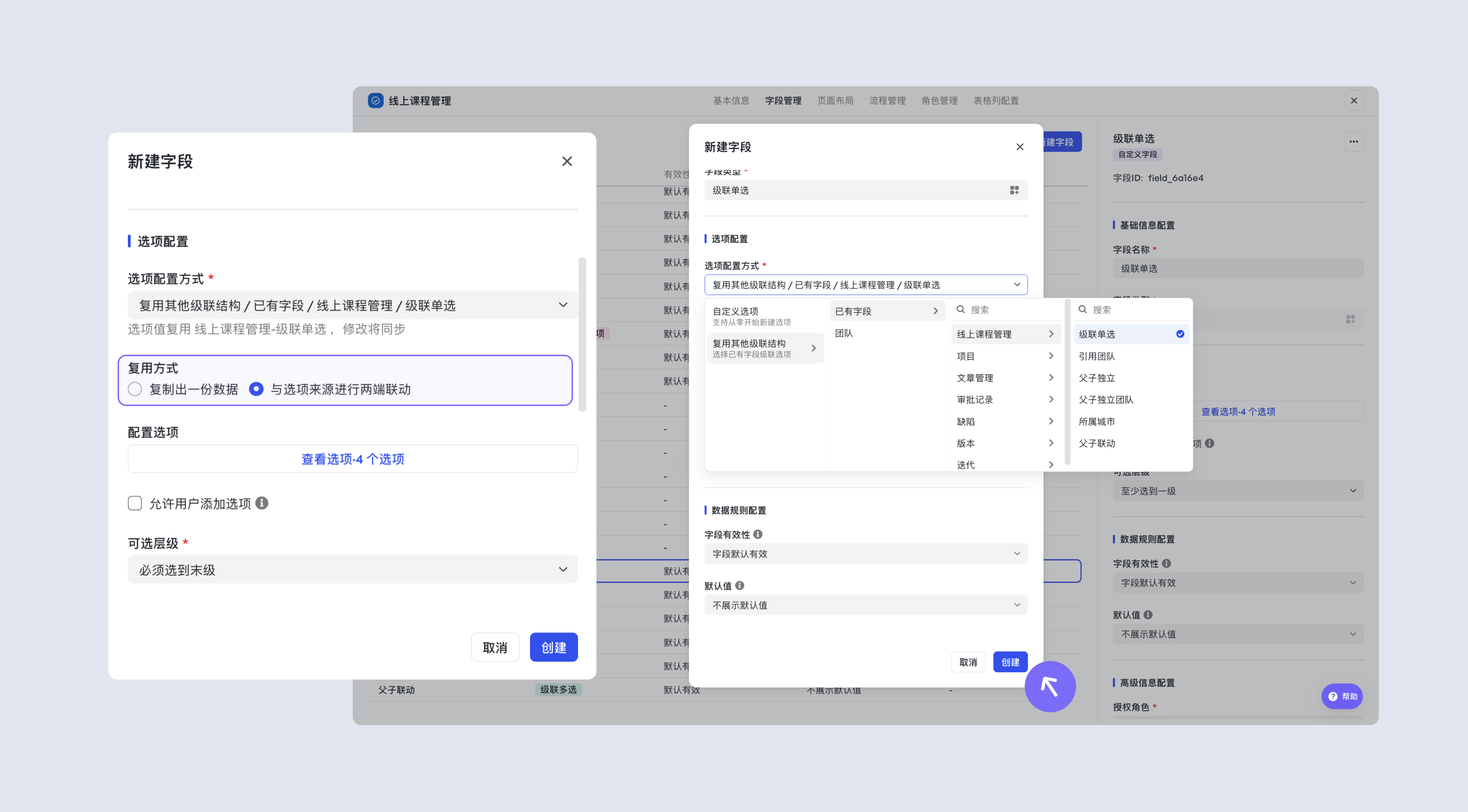Click 创建 button in center dialog

click(x=1010, y=662)
